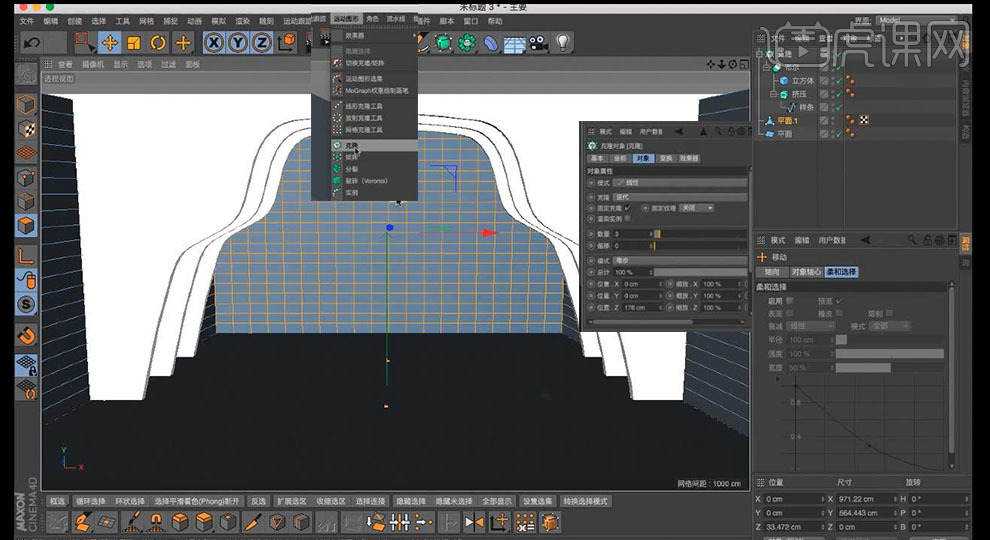Toggle the 渲染实例 checkbox
The image size is (990, 540).
628,219
